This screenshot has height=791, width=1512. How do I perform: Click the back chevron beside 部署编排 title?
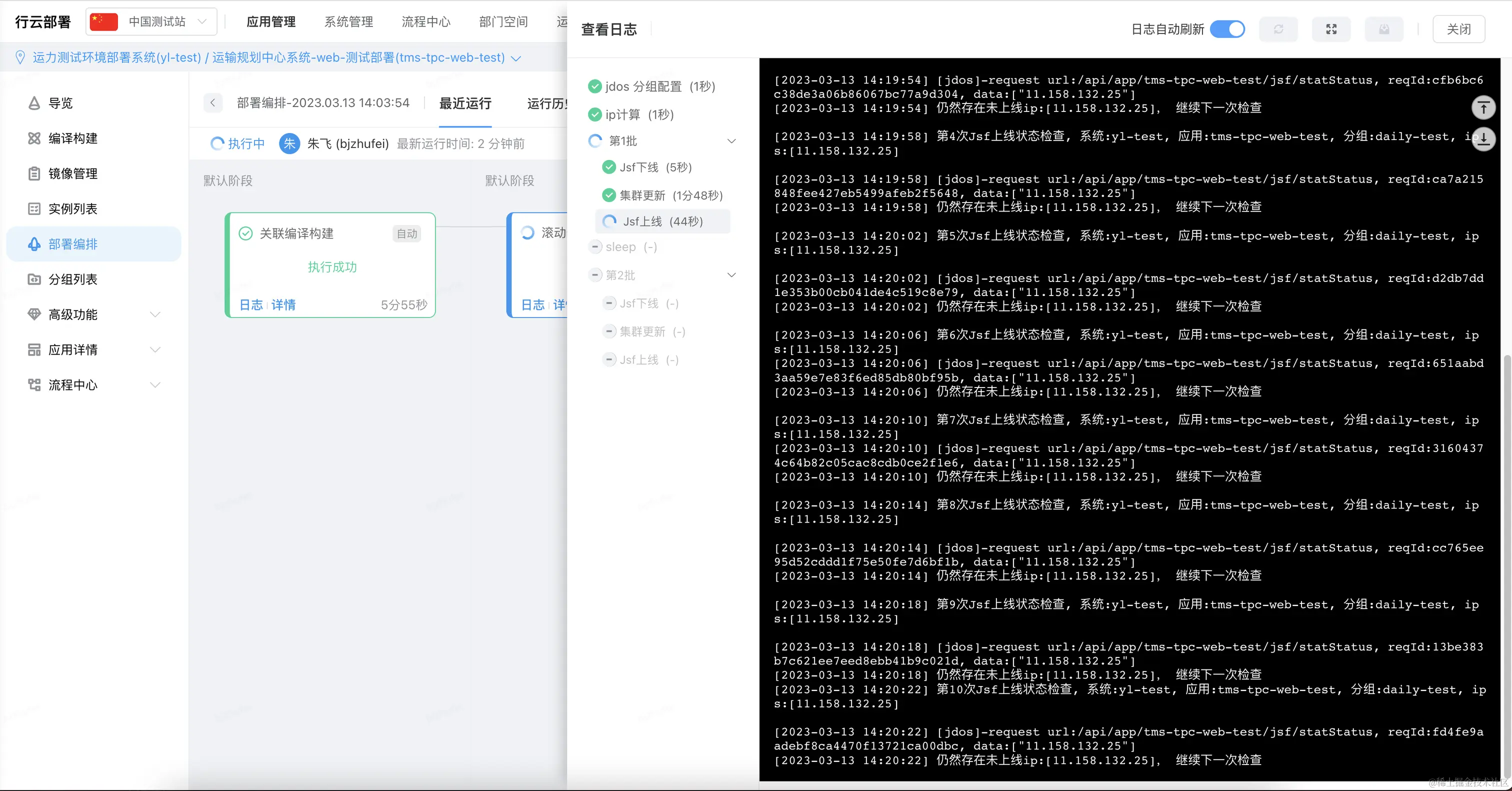coord(213,103)
